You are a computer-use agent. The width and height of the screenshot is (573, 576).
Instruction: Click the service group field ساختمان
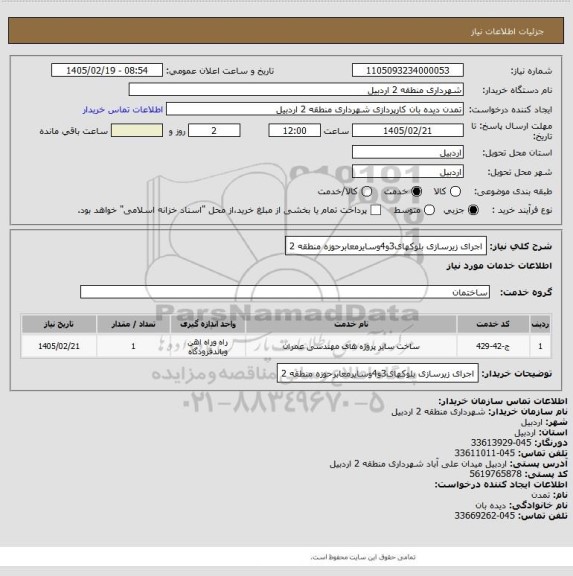(285, 292)
